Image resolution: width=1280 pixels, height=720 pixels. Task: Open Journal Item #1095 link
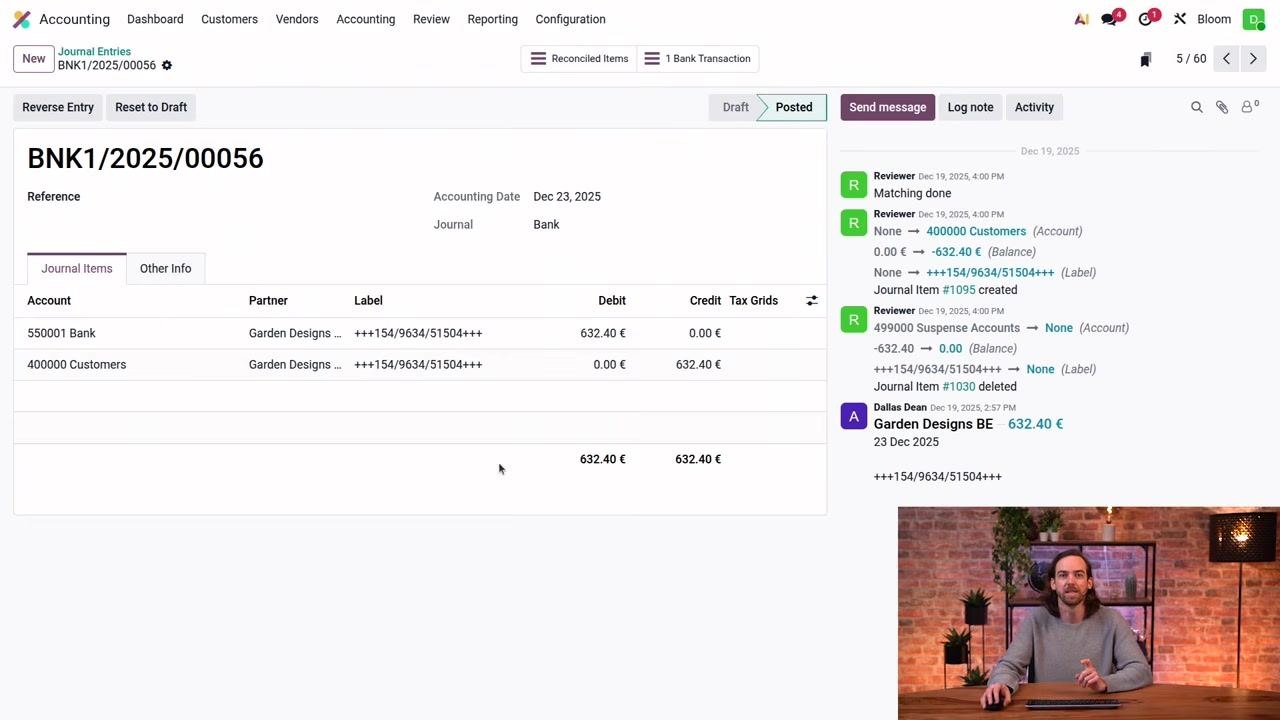pos(959,290)
